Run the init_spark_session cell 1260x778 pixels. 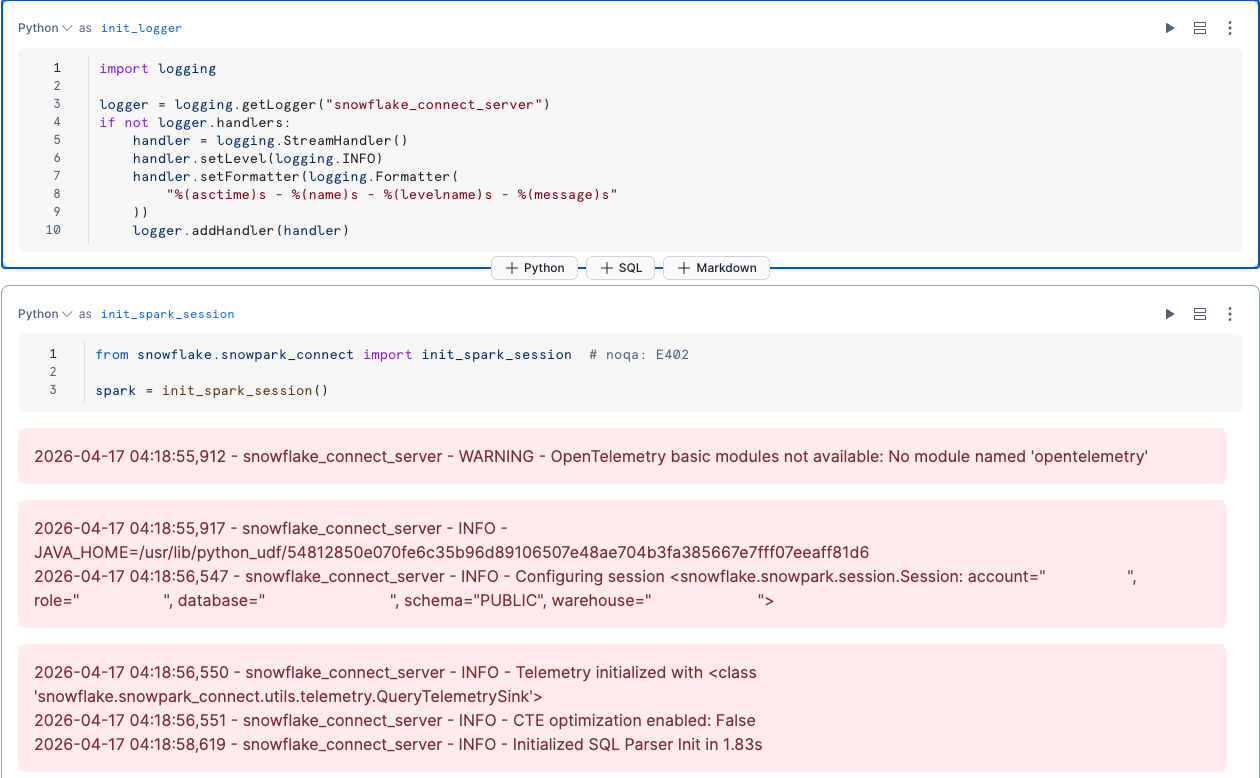click(1170, 314)
